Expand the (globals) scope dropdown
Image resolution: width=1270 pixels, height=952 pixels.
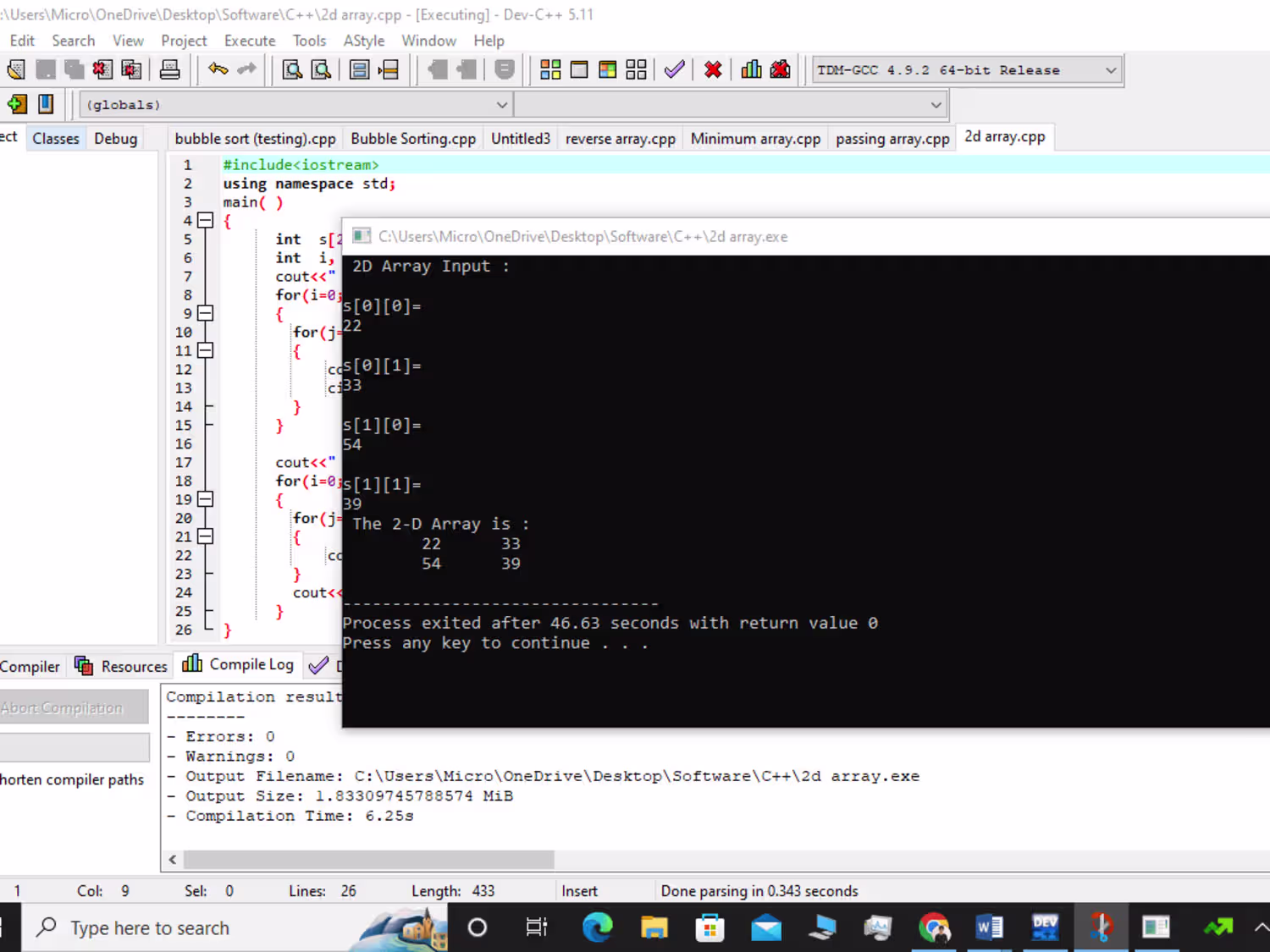(501, 105)
